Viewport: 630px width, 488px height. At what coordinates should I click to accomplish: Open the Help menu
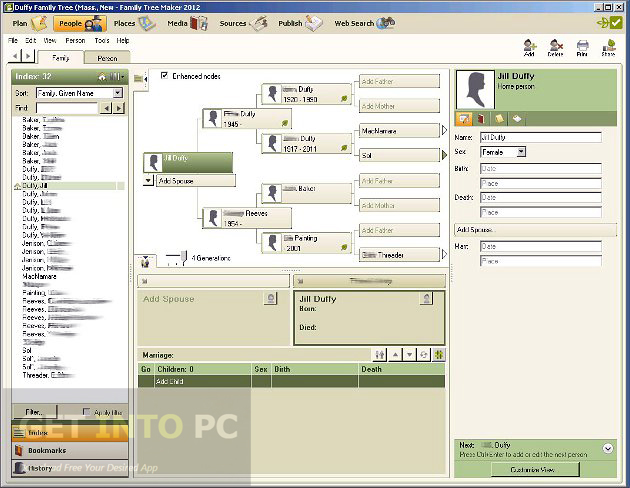(123, 41)
